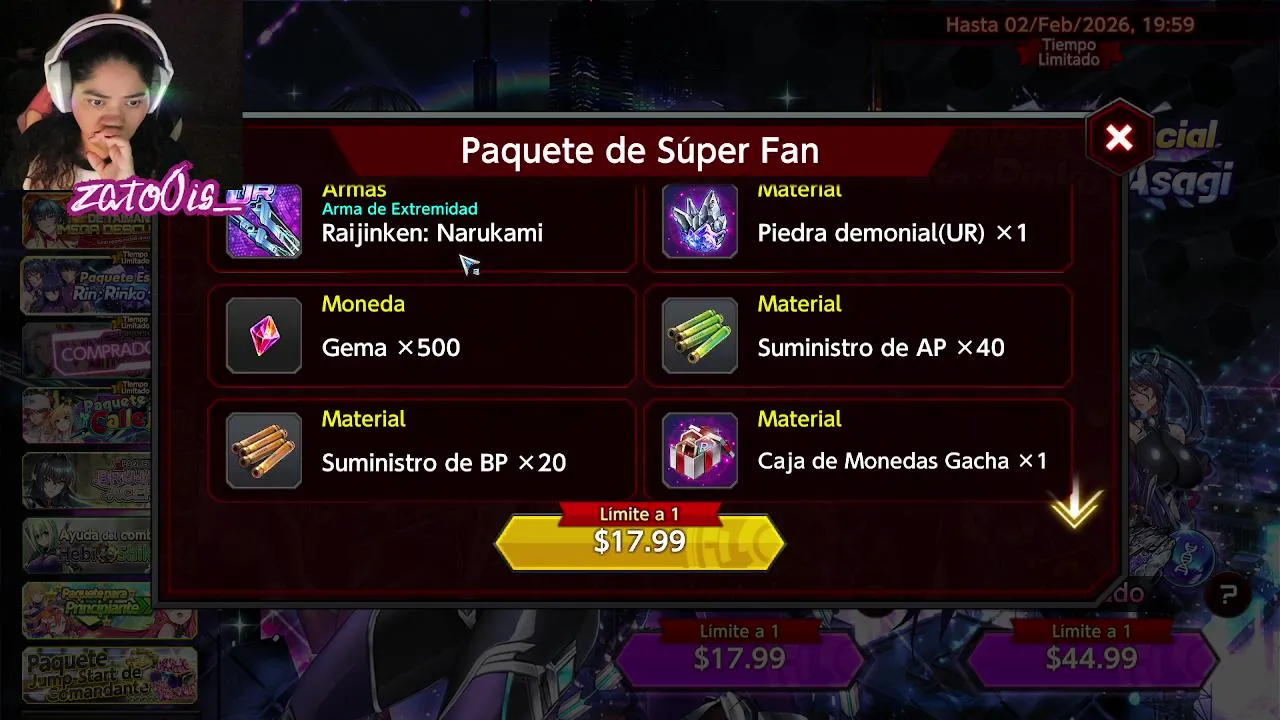Image resolution: width=1280 pixels, height=720 pixels.
Task: Click the question mark help icon
Action: pos(1228,595)
